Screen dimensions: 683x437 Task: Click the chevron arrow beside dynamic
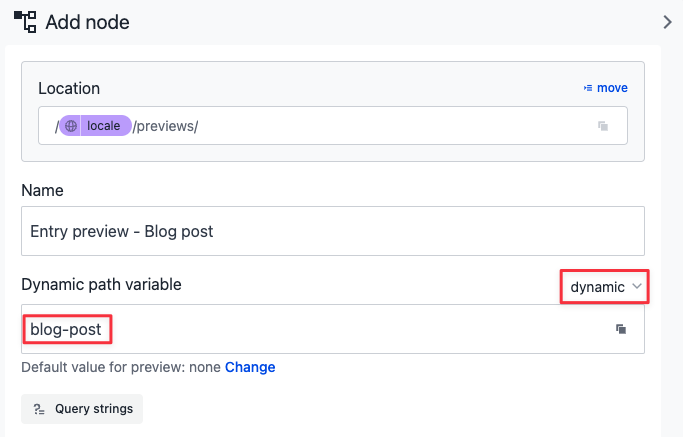(x=637, y=287)
